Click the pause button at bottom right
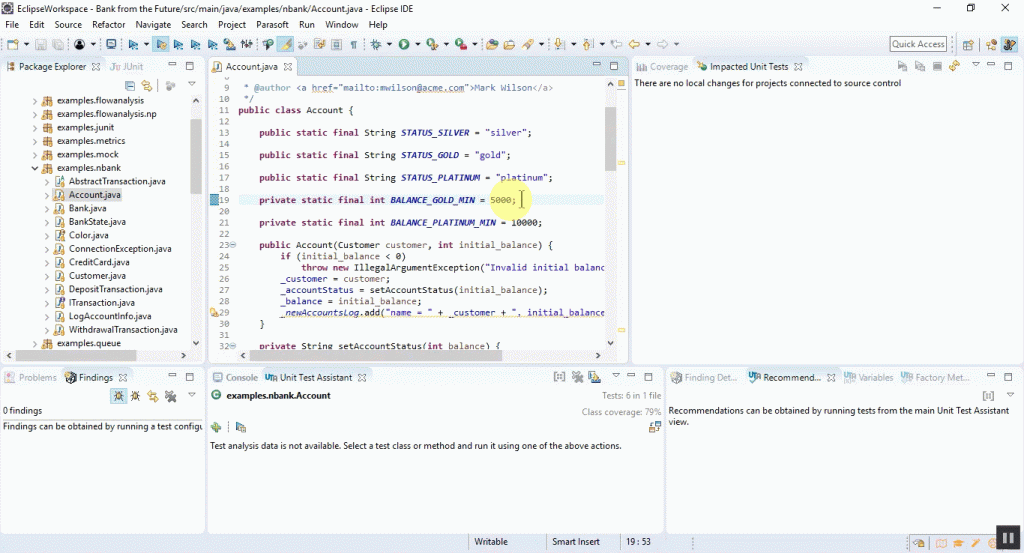Viewport: 1024px width, 553px height. pos(1008,538)
